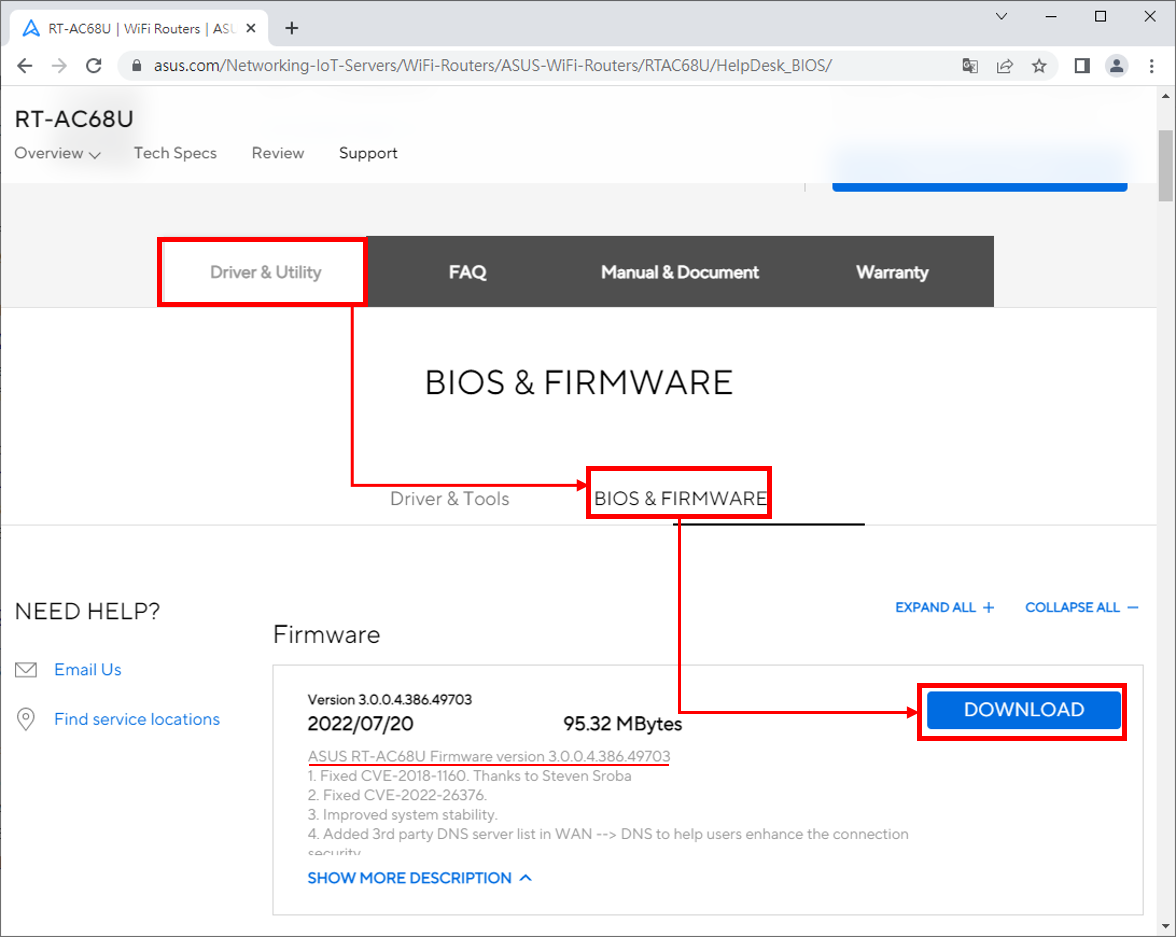The image size is (1176, 937).
Task: Click the firmware date 2022/07/20
Action: point(360,724)
